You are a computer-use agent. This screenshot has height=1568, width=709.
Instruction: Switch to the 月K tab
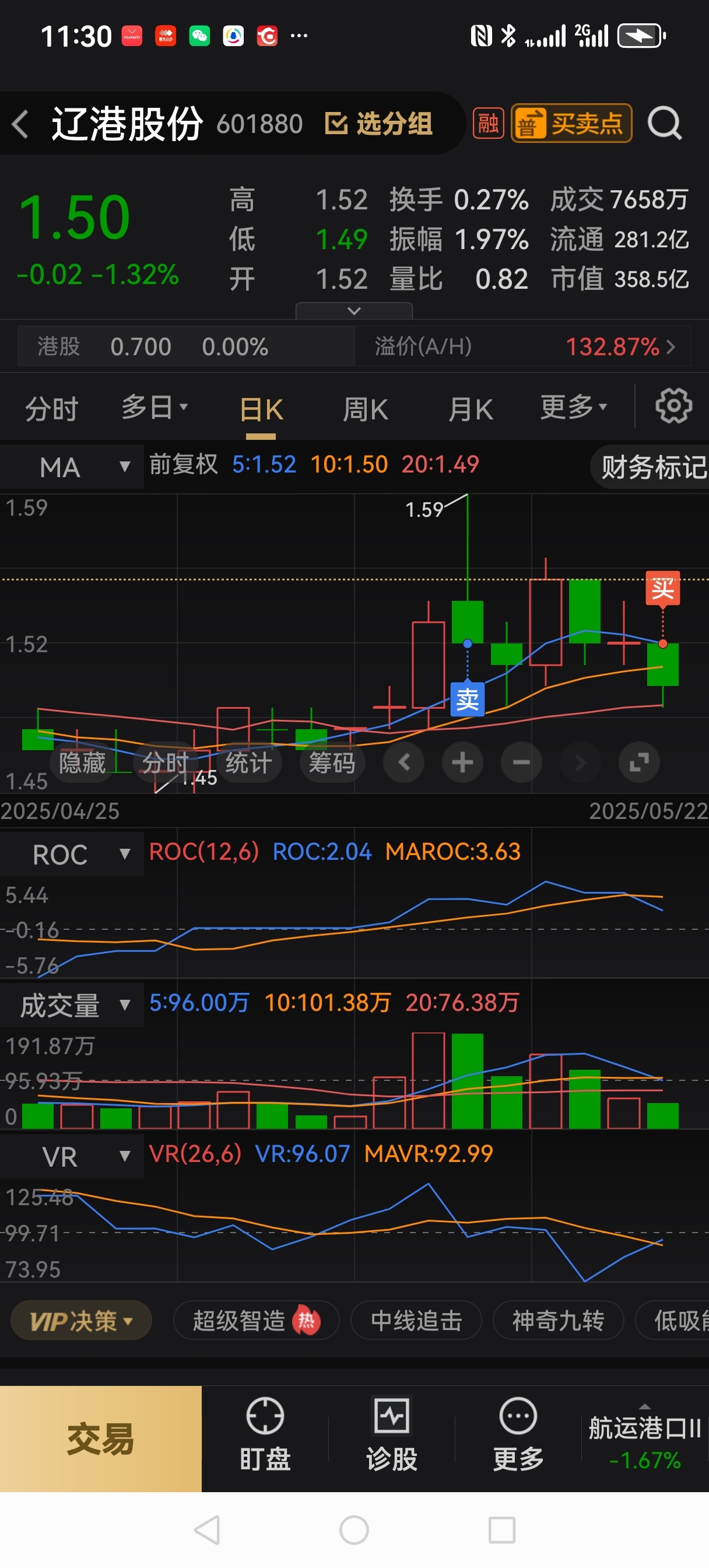tap(471, 409)
